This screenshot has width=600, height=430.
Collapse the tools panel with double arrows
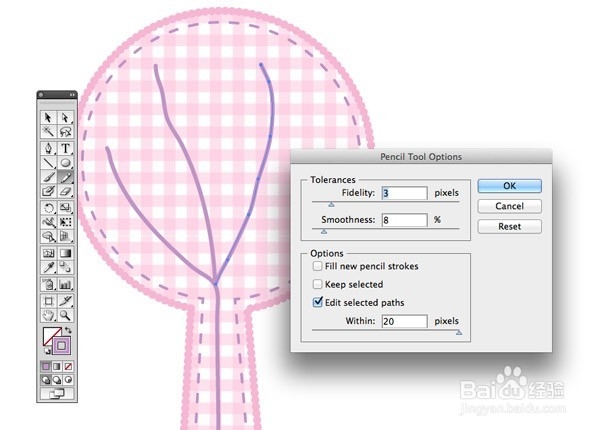72,94
